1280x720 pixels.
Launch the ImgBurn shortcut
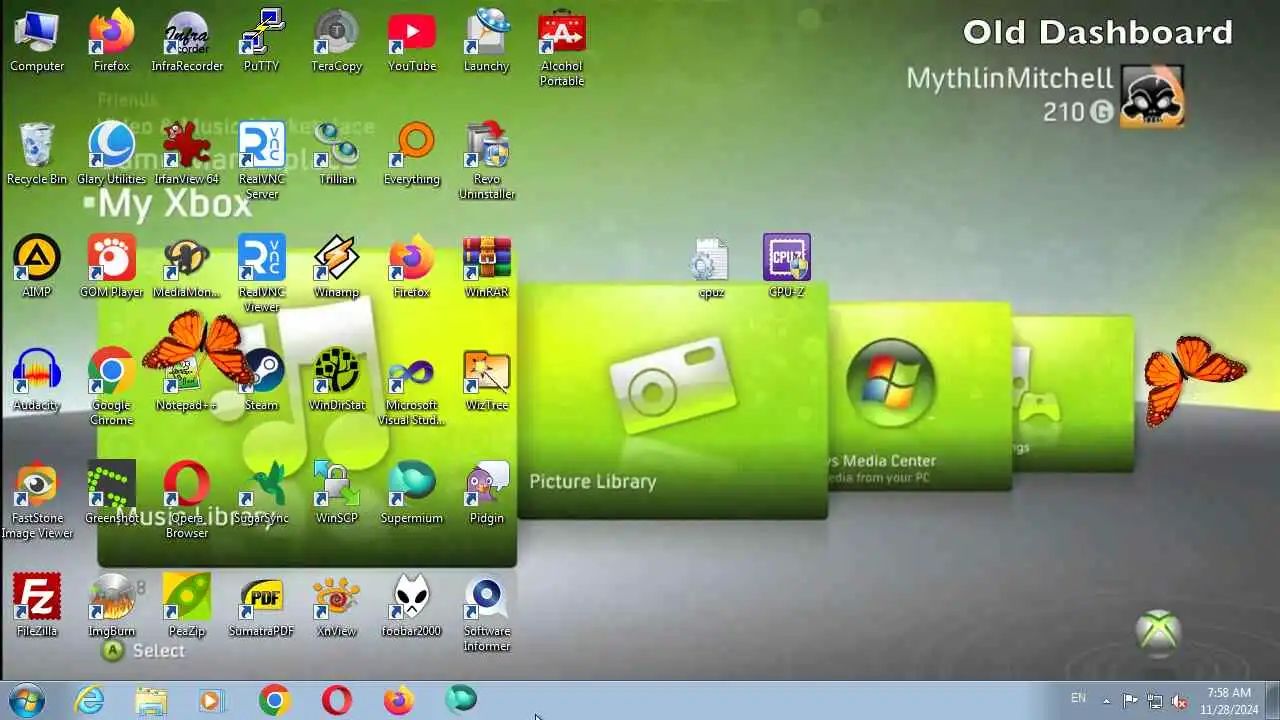pyautogui.click(x=112, y=606)
